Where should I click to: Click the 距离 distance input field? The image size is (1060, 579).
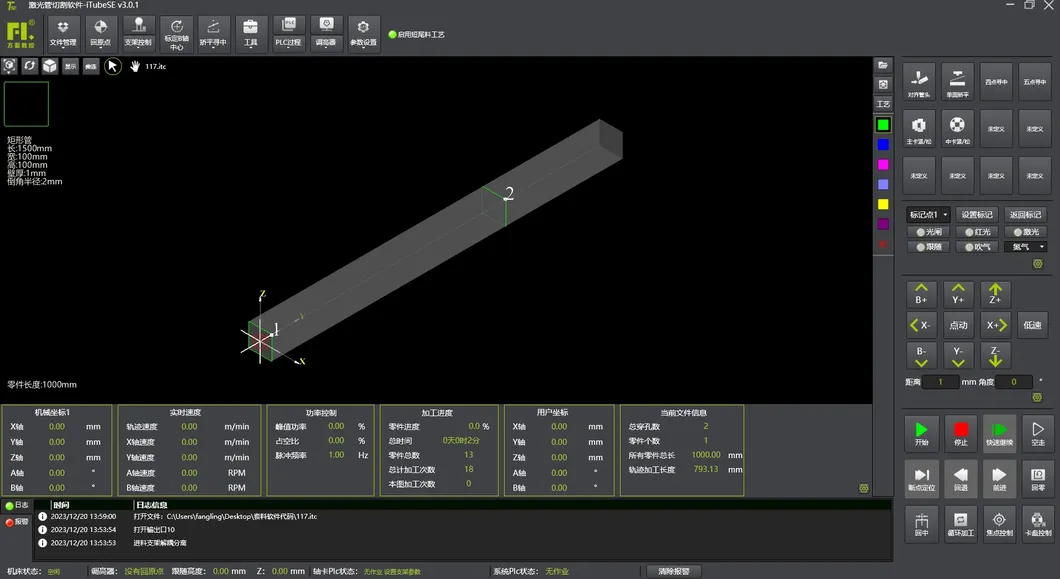pyautogui.click(x=940, y=382)
